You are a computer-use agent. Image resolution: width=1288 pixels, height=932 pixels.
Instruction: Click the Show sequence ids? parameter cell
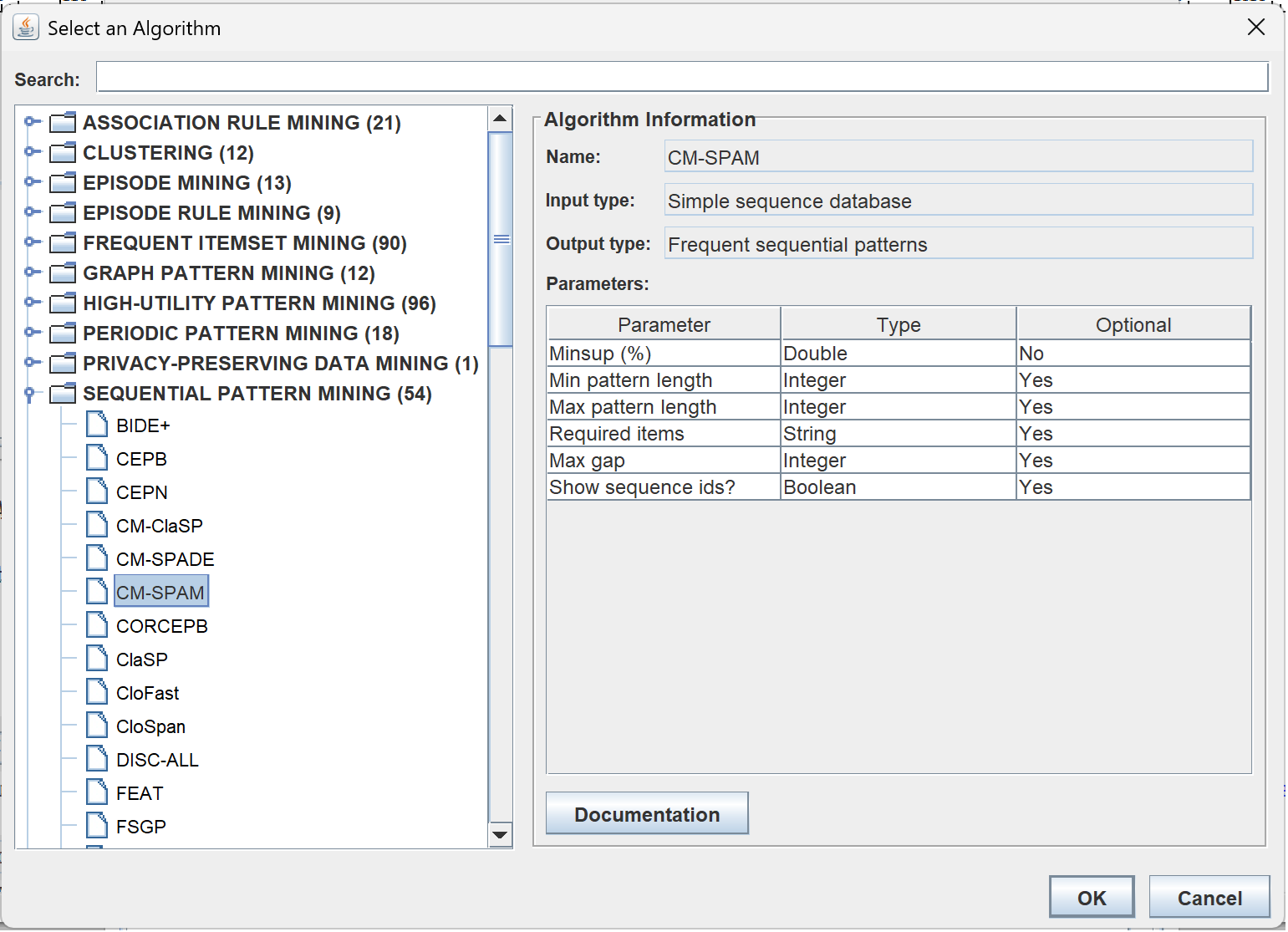point(664,487)
